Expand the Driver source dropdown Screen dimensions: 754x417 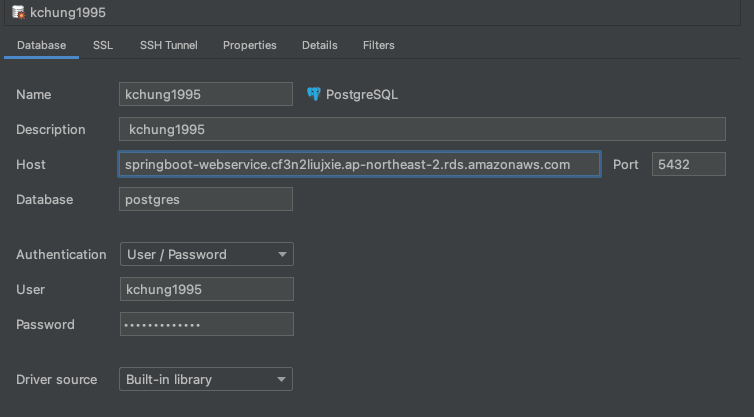(206, 379)
